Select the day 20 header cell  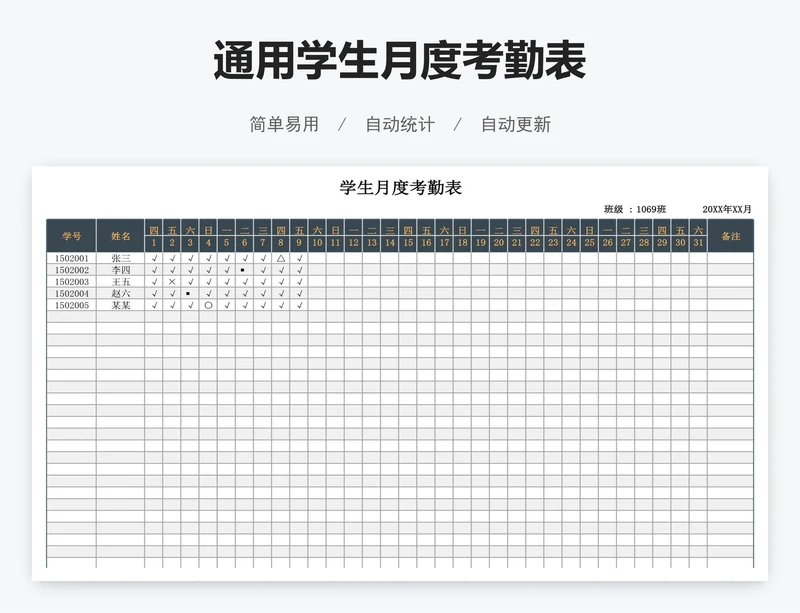(498, 243)
